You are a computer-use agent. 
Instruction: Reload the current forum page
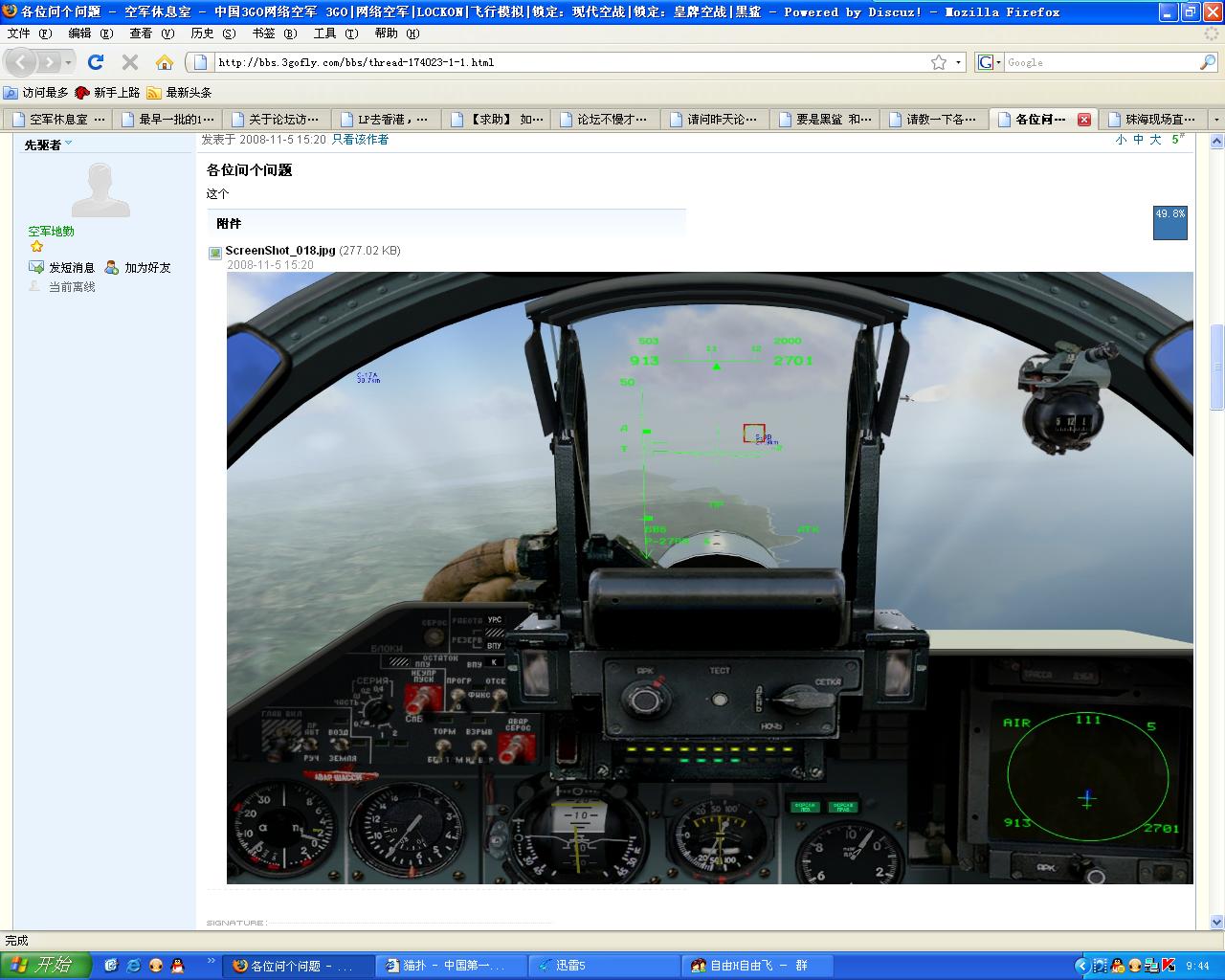click(96, 62)
